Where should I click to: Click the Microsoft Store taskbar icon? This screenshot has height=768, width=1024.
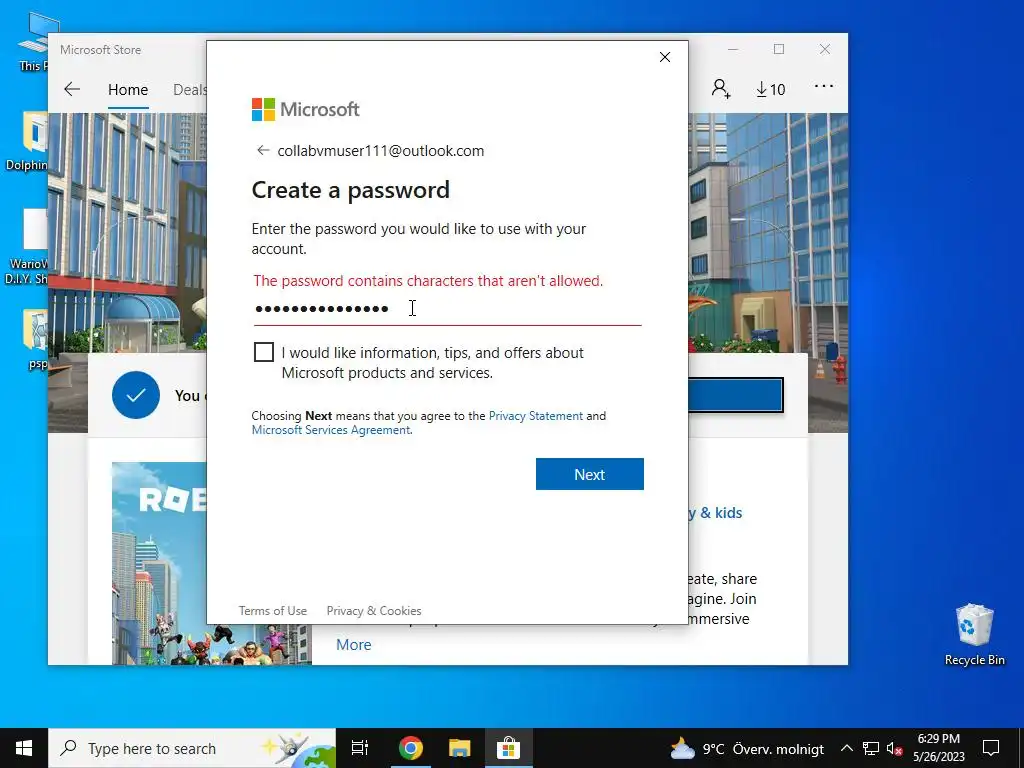[508, 748]
